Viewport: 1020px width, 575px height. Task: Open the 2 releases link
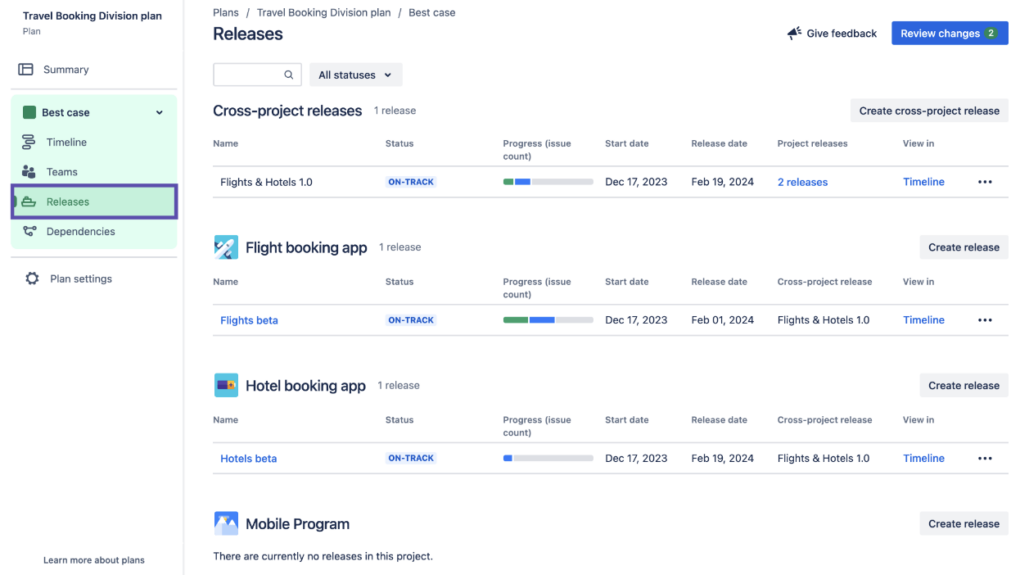click(x=802, y=182)
